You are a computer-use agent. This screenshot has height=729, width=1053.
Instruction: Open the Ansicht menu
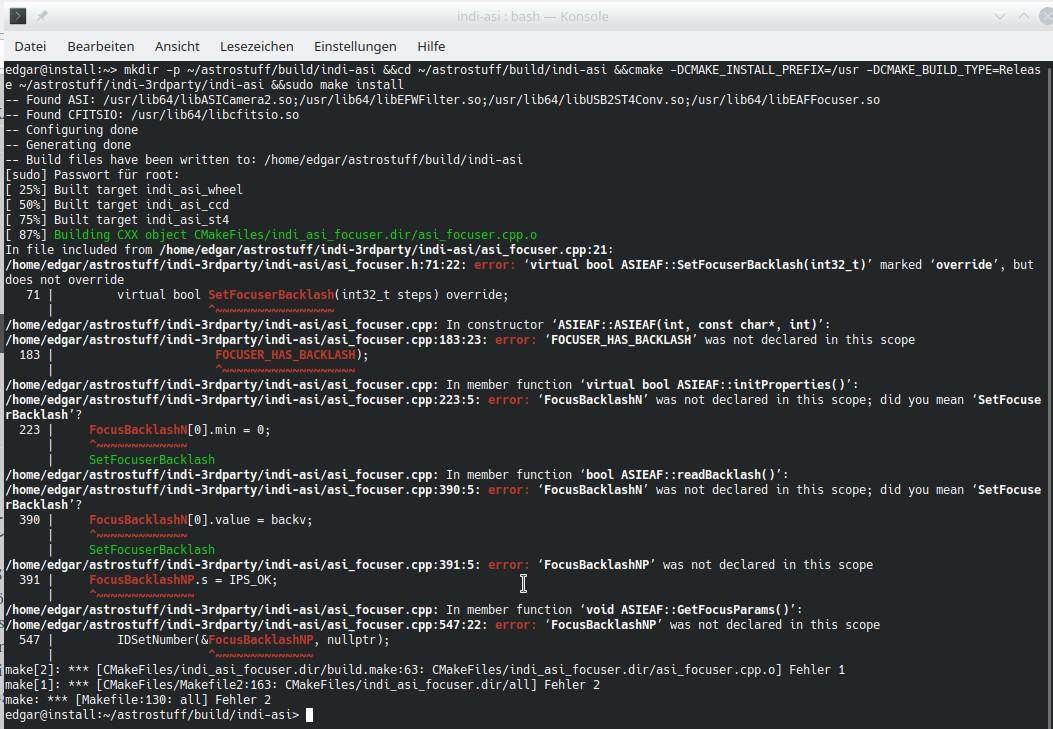coord(177,46)
